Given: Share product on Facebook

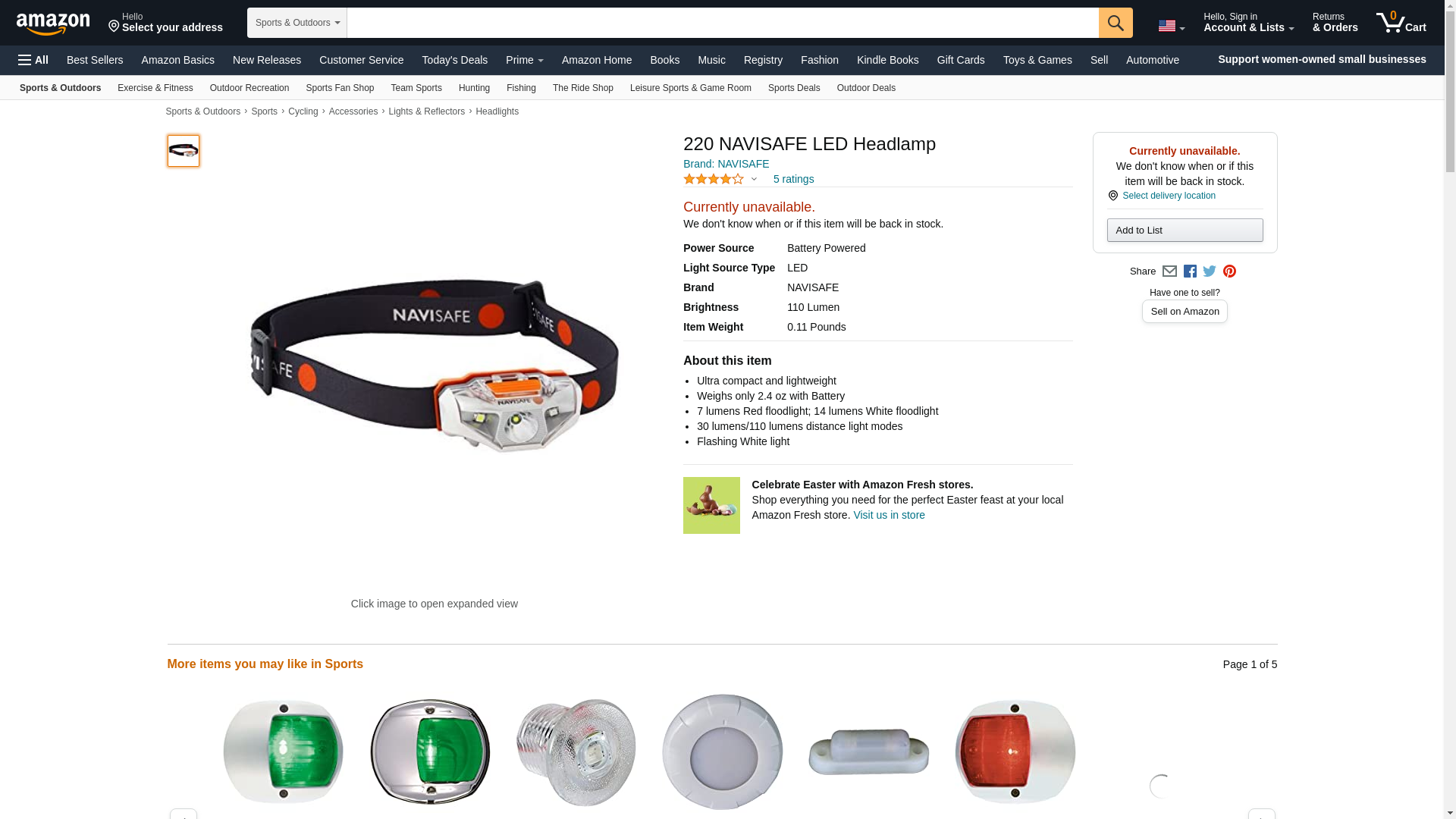Looking at the screenshot, I should pyautogui.click(x=1190, y=271).
